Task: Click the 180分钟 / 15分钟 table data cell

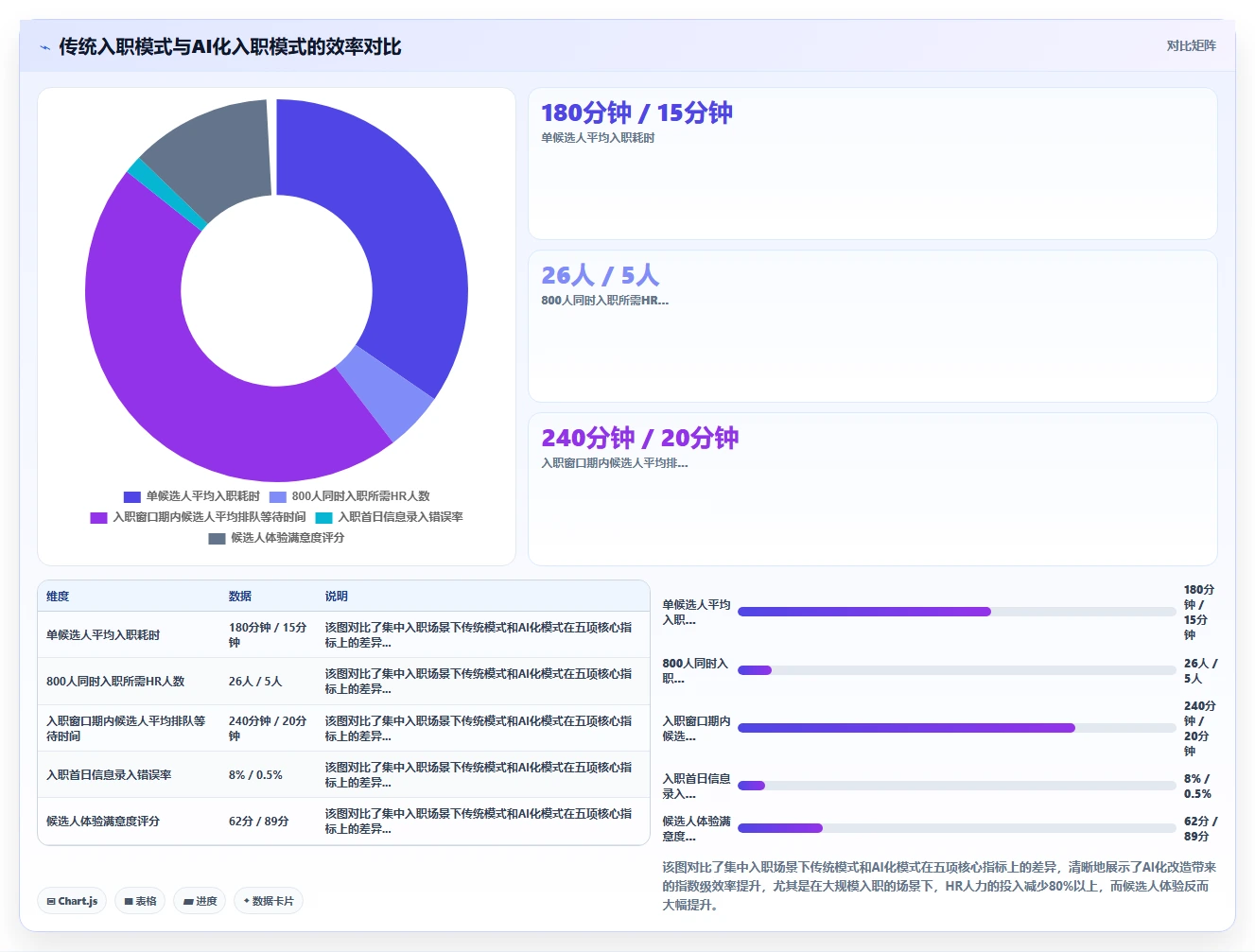Action: (x=268, y=635)
